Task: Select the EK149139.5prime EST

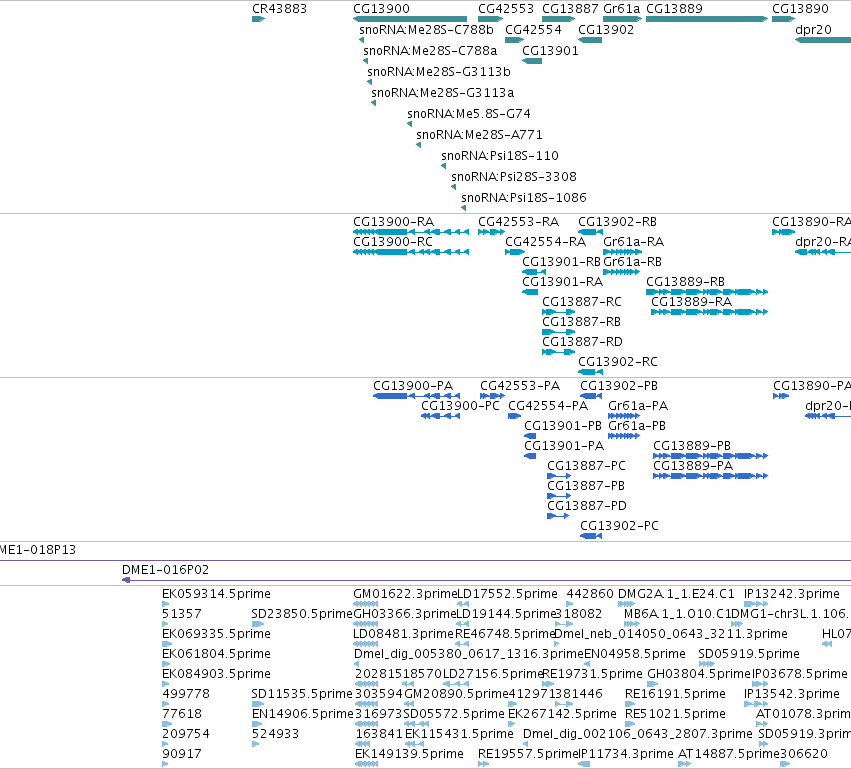Action: [366, 764]
